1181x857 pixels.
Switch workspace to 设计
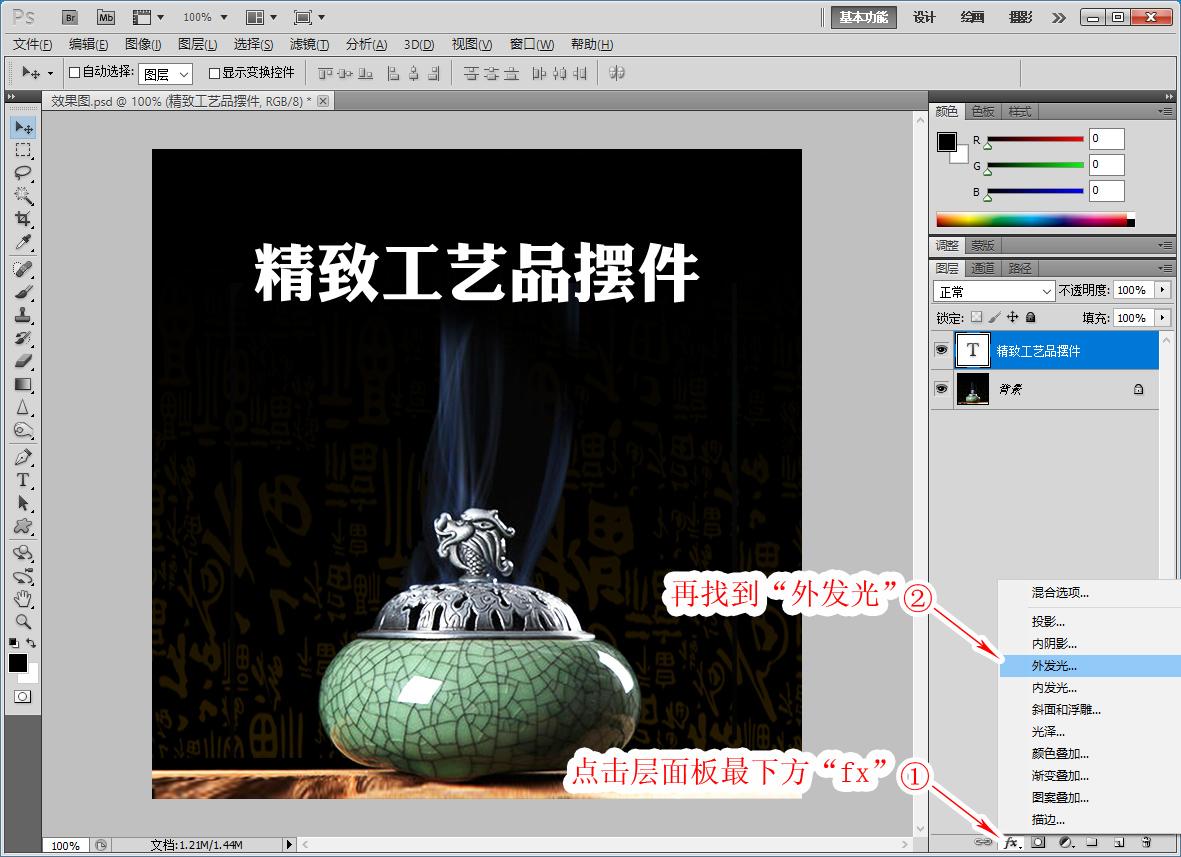(922, 17)
